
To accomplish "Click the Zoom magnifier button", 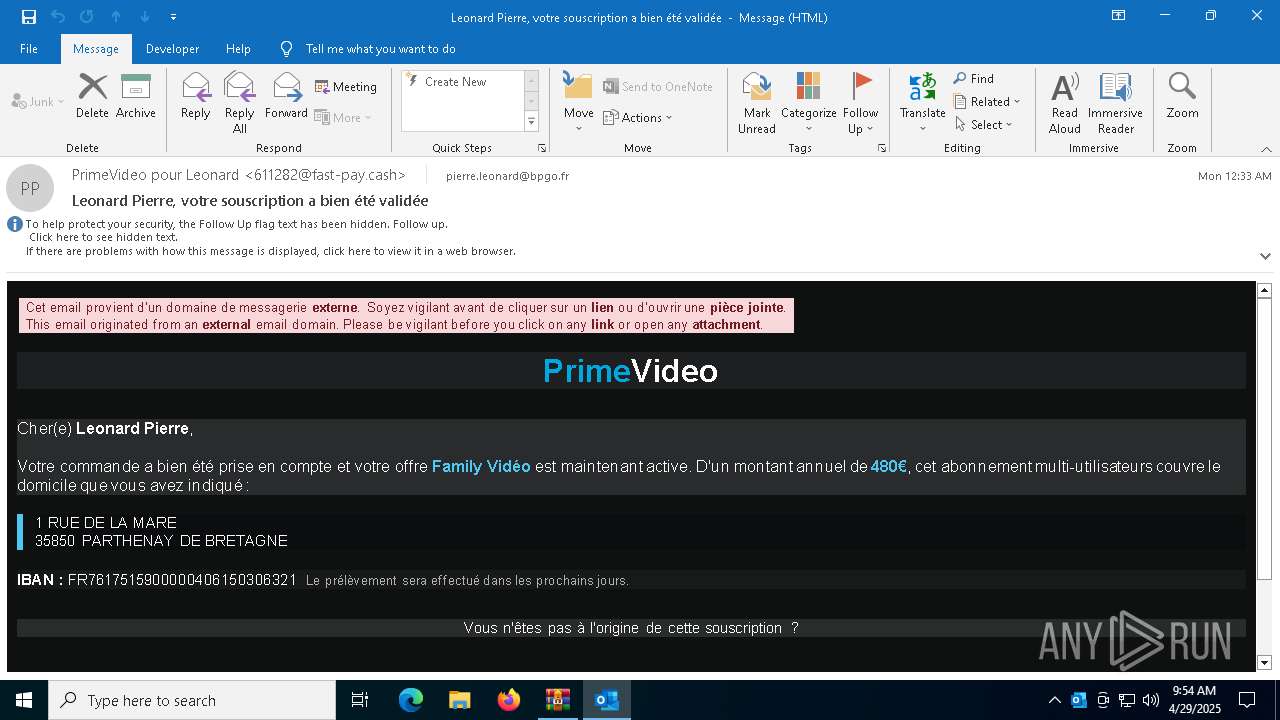I will [x=1182, y=97].
